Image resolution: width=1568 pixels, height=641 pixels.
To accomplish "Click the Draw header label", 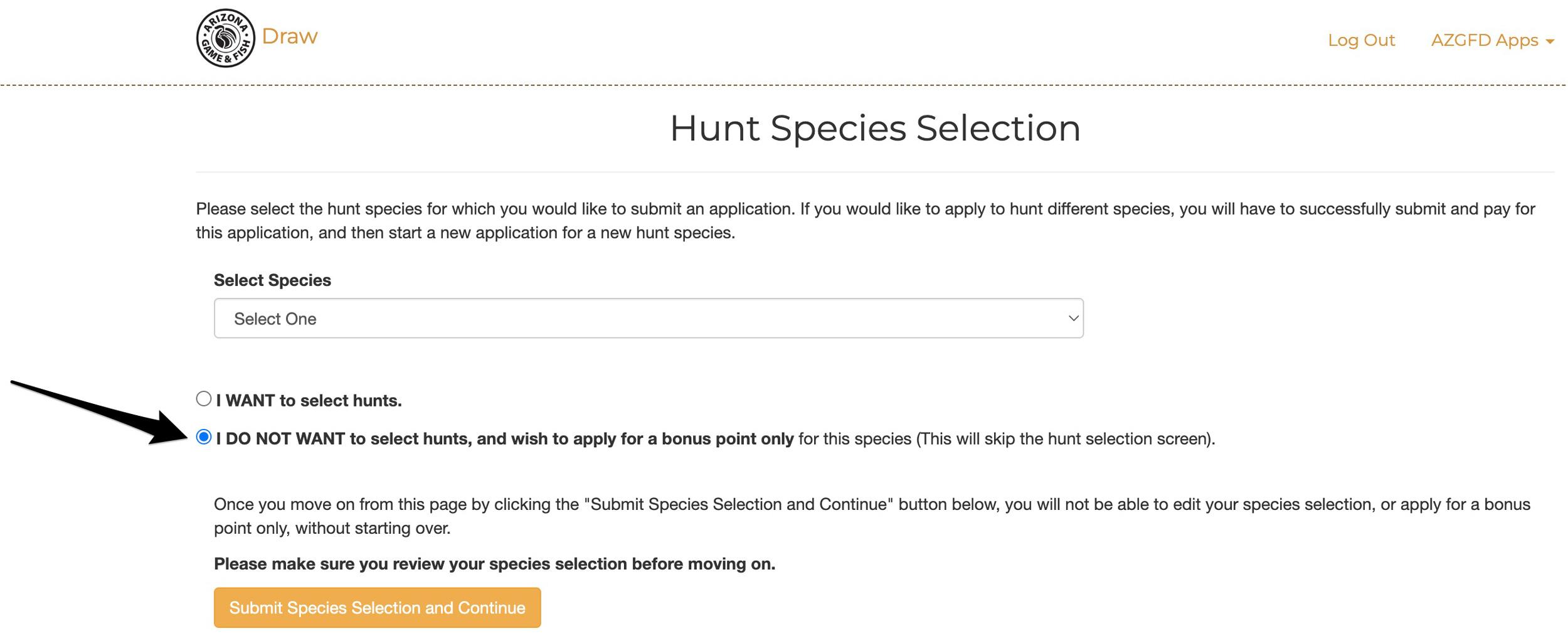I will coord(289,36).
